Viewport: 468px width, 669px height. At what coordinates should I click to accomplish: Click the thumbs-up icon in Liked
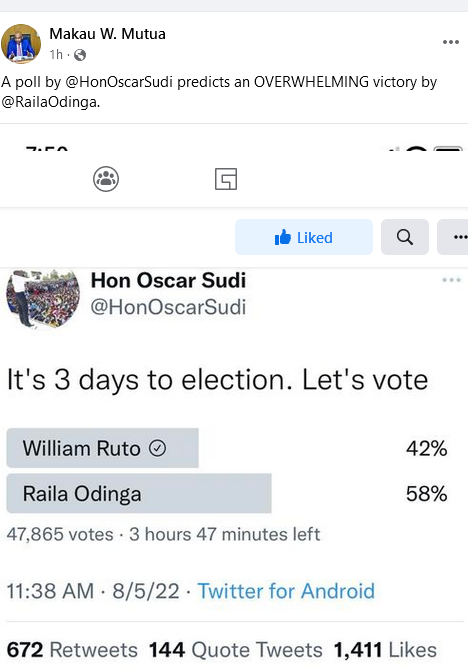point(283,237)
